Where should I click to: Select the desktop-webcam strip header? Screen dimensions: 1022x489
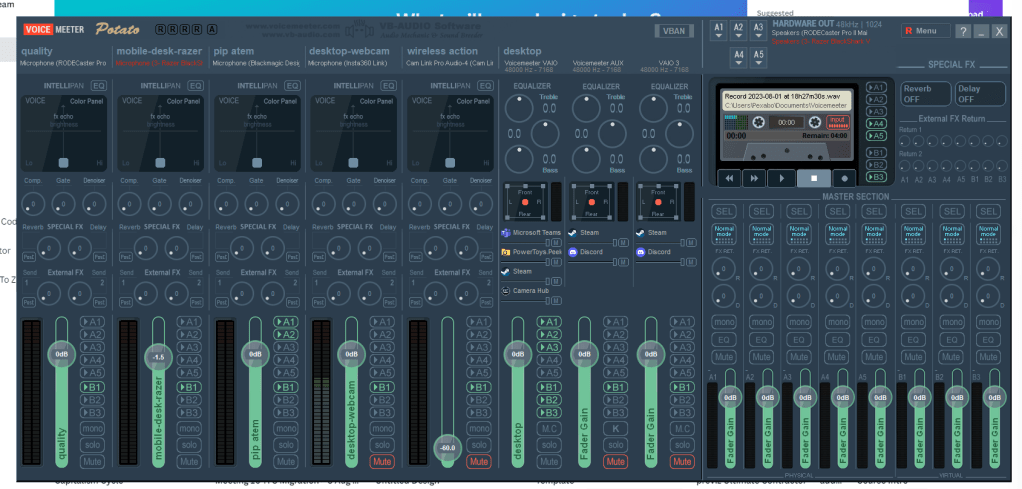[349, 51]
